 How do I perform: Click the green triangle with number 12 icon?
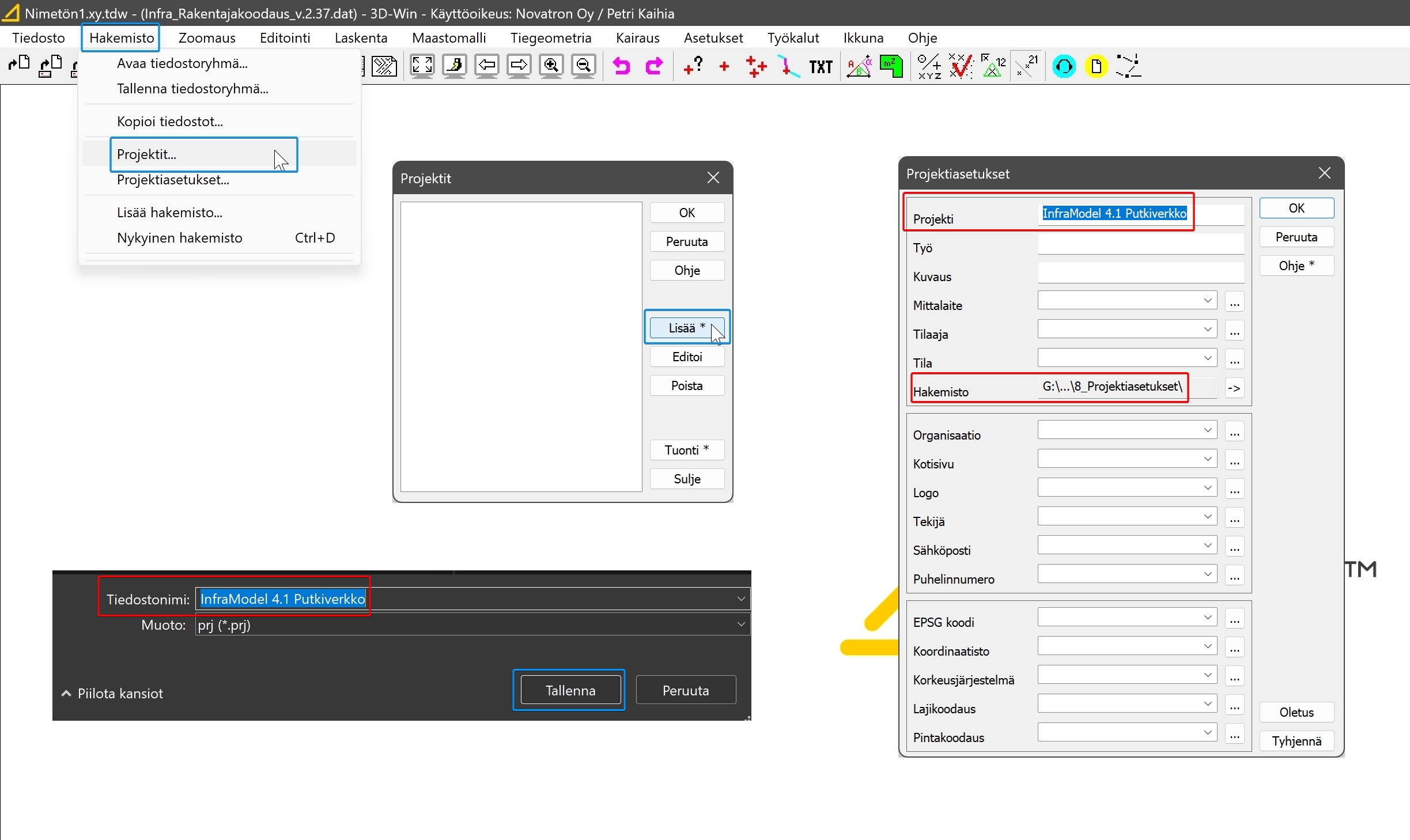tap(993, 66)
